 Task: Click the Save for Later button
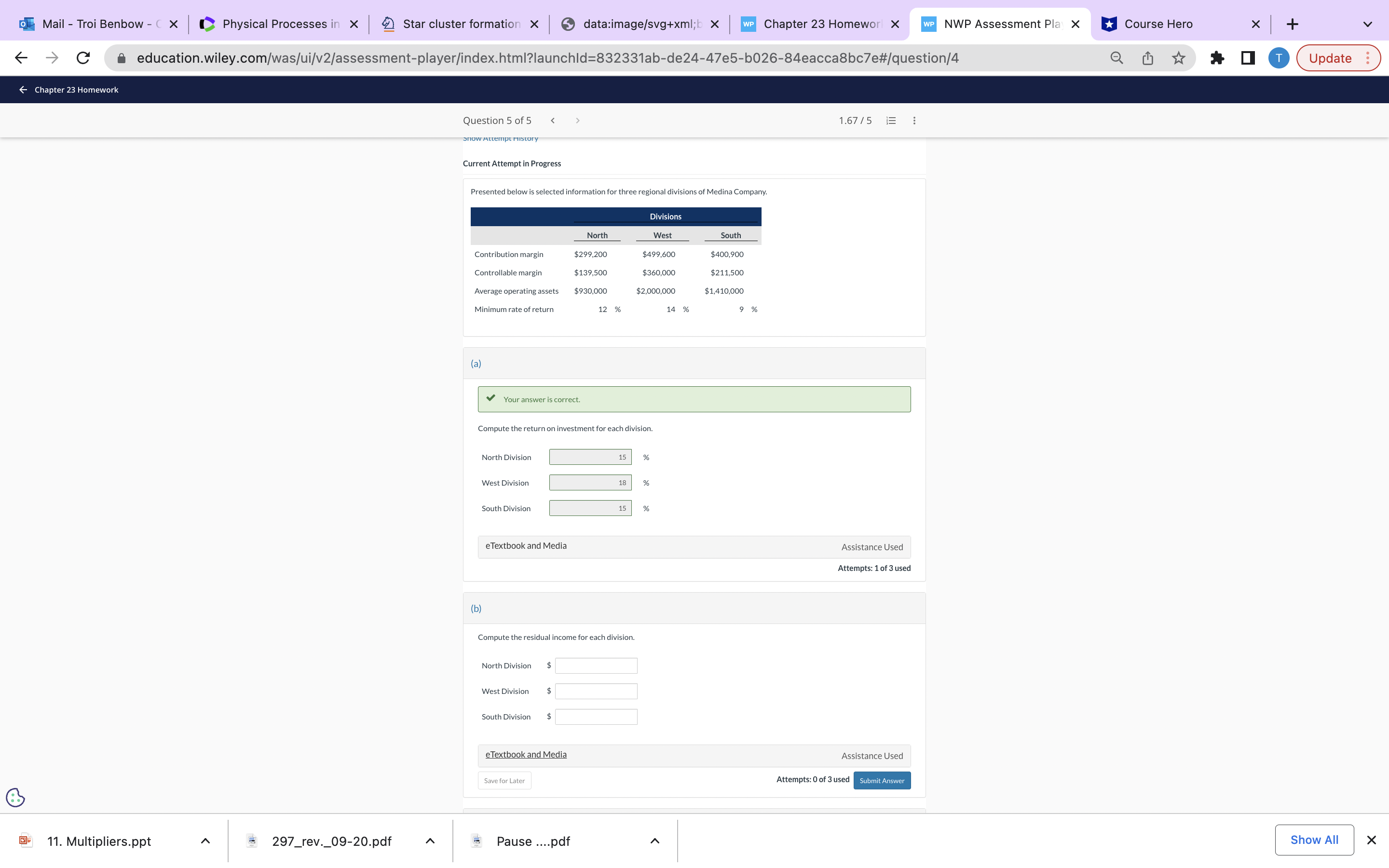tap(504, 781)
